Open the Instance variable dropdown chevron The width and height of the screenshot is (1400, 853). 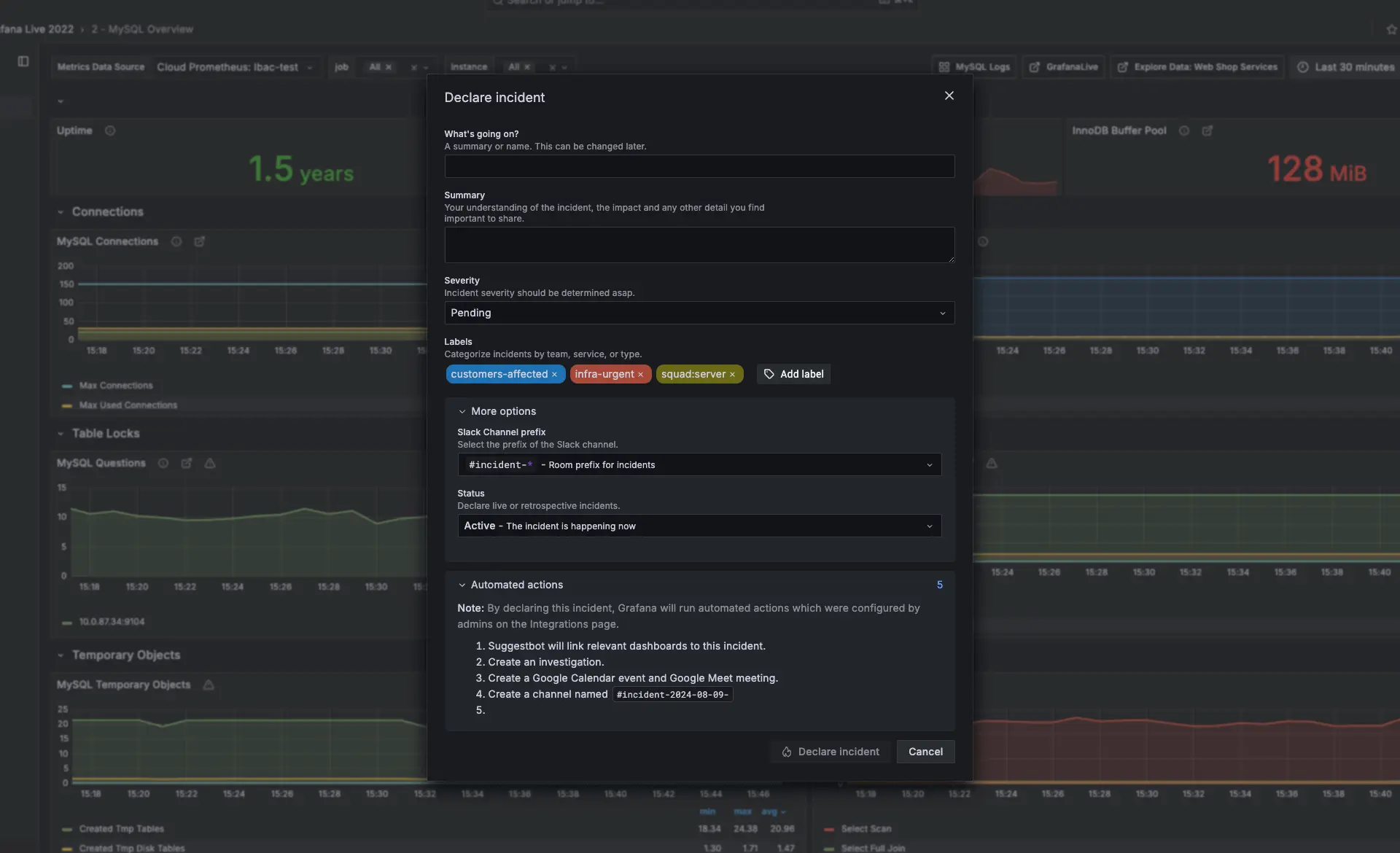564,67
